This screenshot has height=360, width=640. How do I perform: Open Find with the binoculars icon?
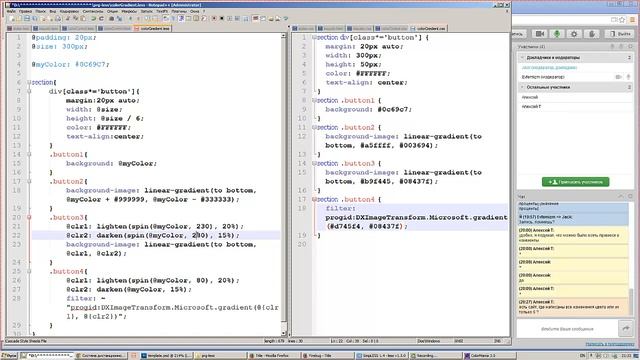point(111,18)
